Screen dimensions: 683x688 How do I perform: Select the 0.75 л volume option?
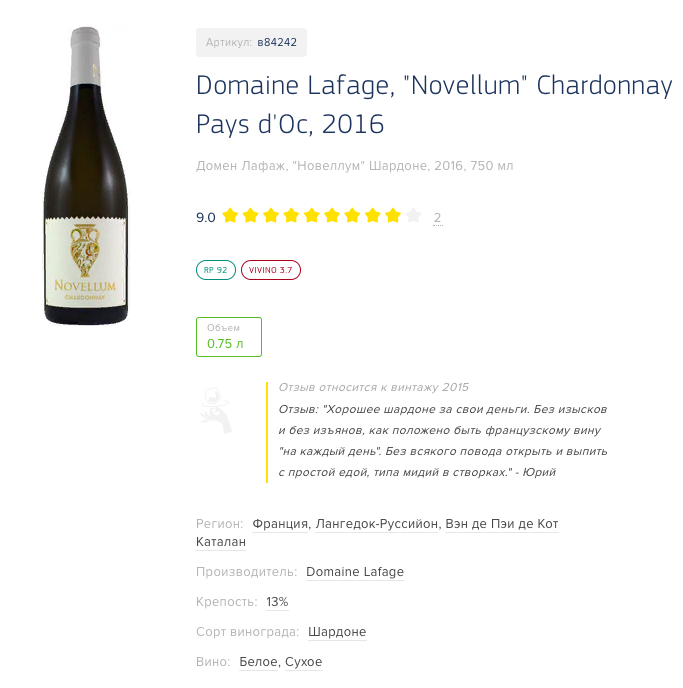229,337
